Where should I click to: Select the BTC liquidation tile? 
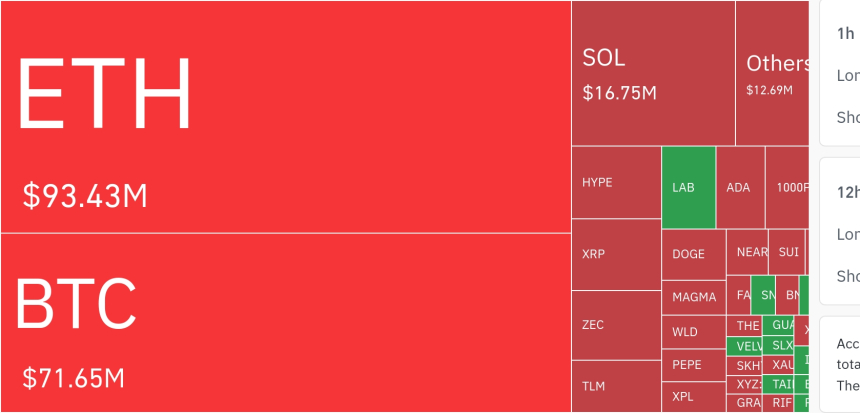pos(286,323)
